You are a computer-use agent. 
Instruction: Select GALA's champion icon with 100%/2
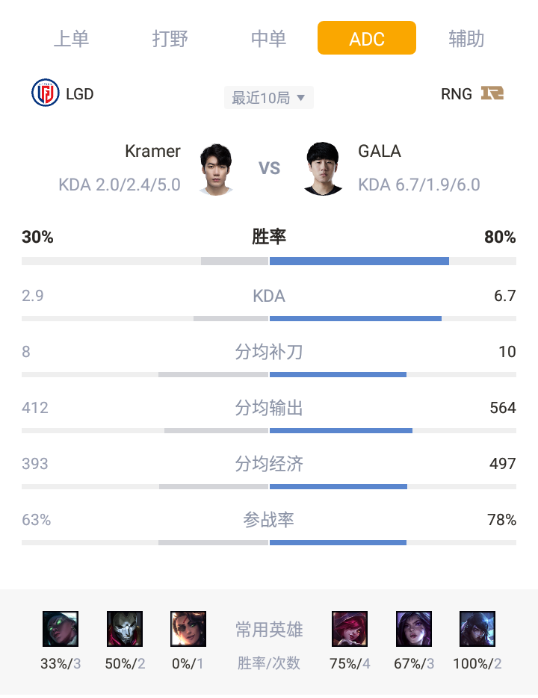click(x=477, y=629)
